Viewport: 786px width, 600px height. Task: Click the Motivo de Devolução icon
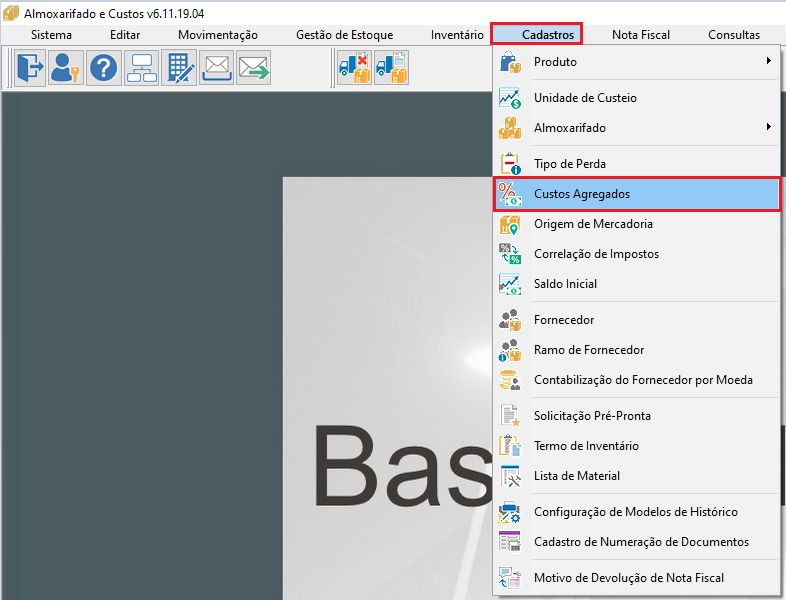(510, 578)
